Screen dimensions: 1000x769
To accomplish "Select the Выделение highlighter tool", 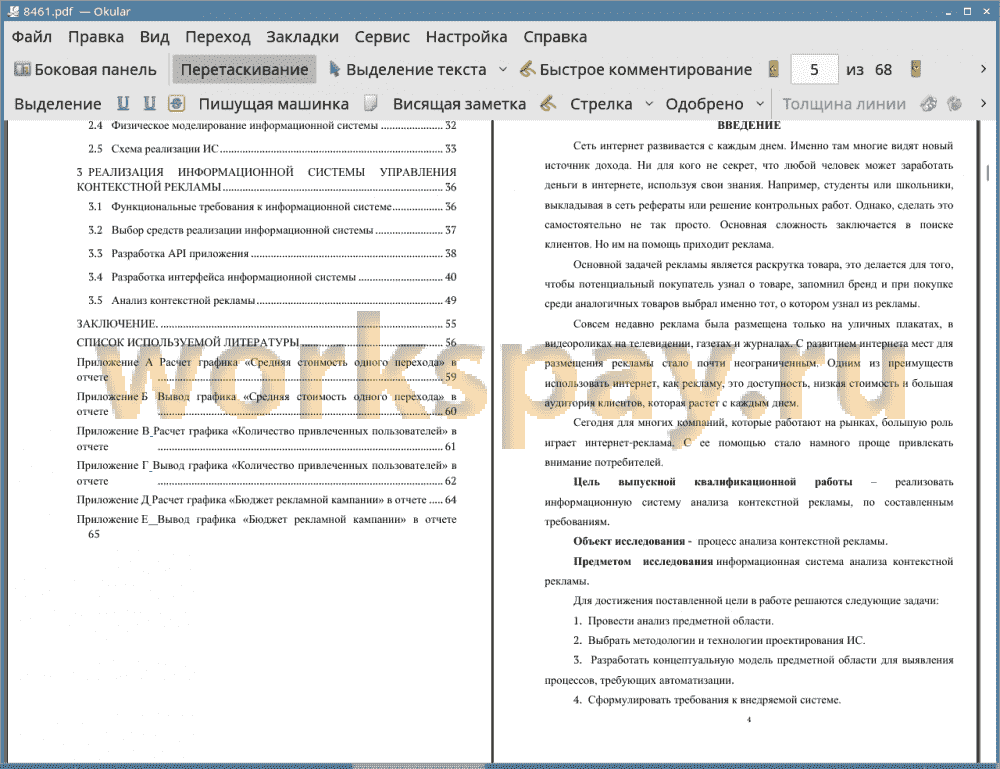I will click(x=57, y=104).
